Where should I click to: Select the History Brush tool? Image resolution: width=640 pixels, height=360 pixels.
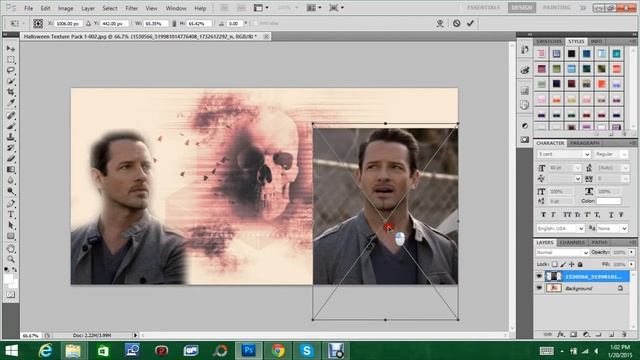(11, 148)
